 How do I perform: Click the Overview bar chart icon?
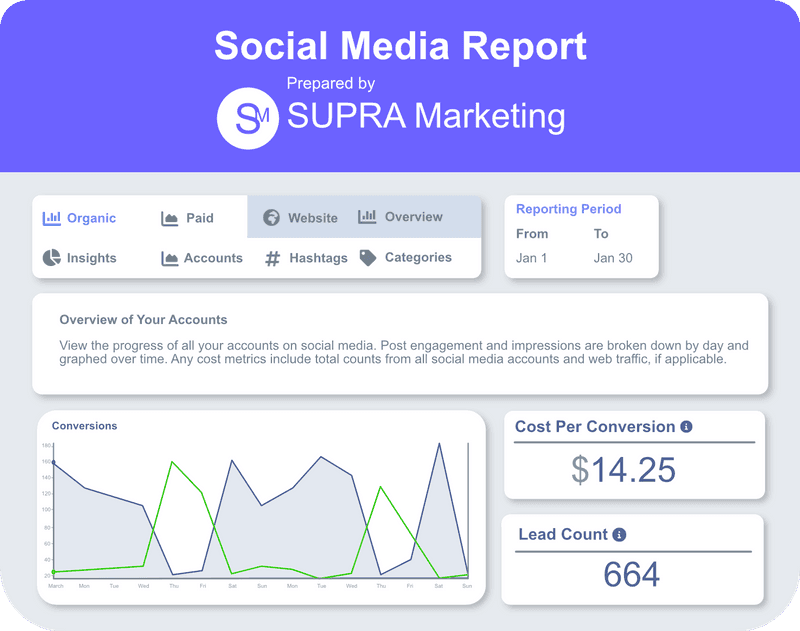[367, 217]
